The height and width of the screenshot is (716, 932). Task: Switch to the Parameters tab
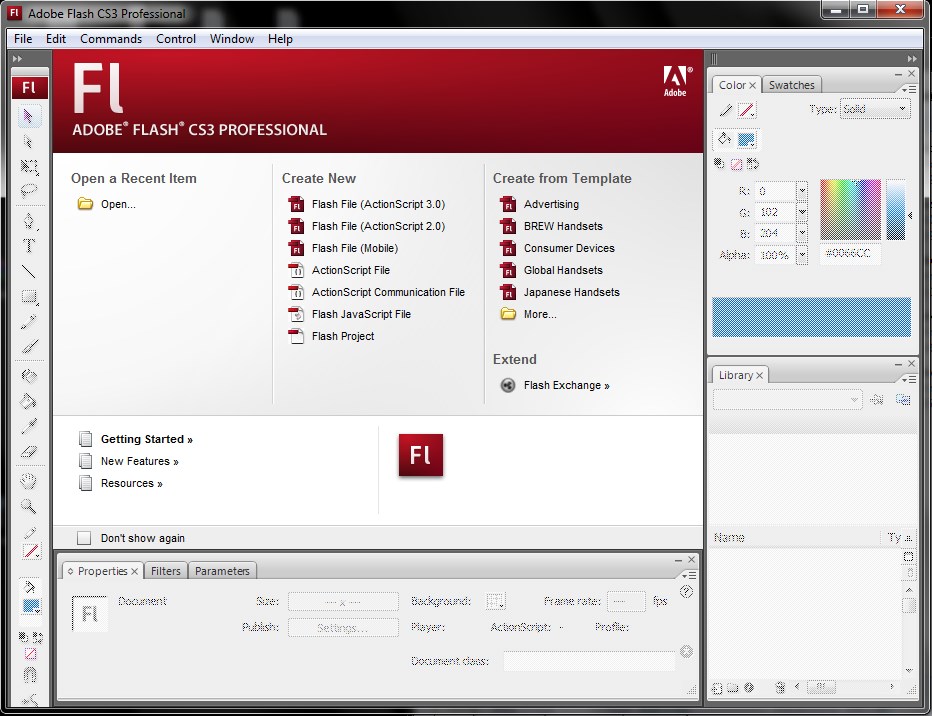coord(222,571)
